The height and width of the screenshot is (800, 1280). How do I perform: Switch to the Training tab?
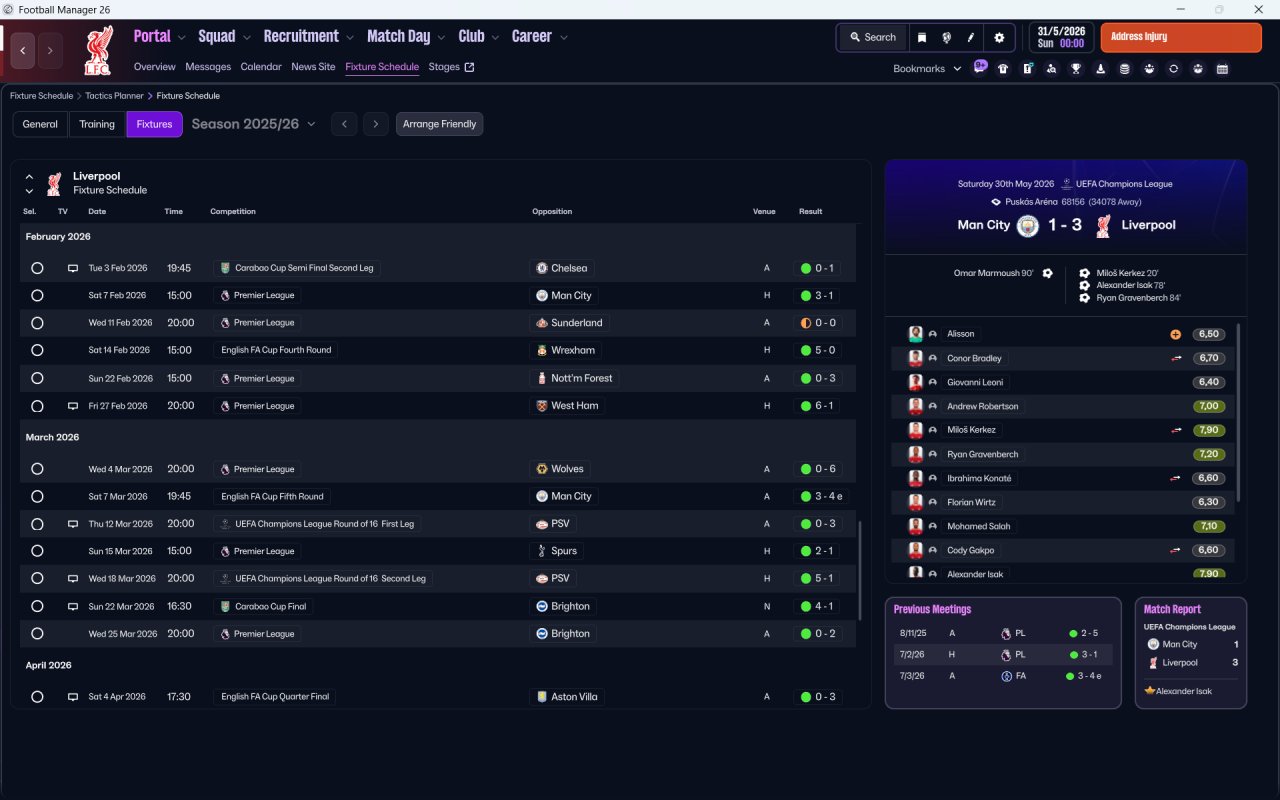click(97, 124)
